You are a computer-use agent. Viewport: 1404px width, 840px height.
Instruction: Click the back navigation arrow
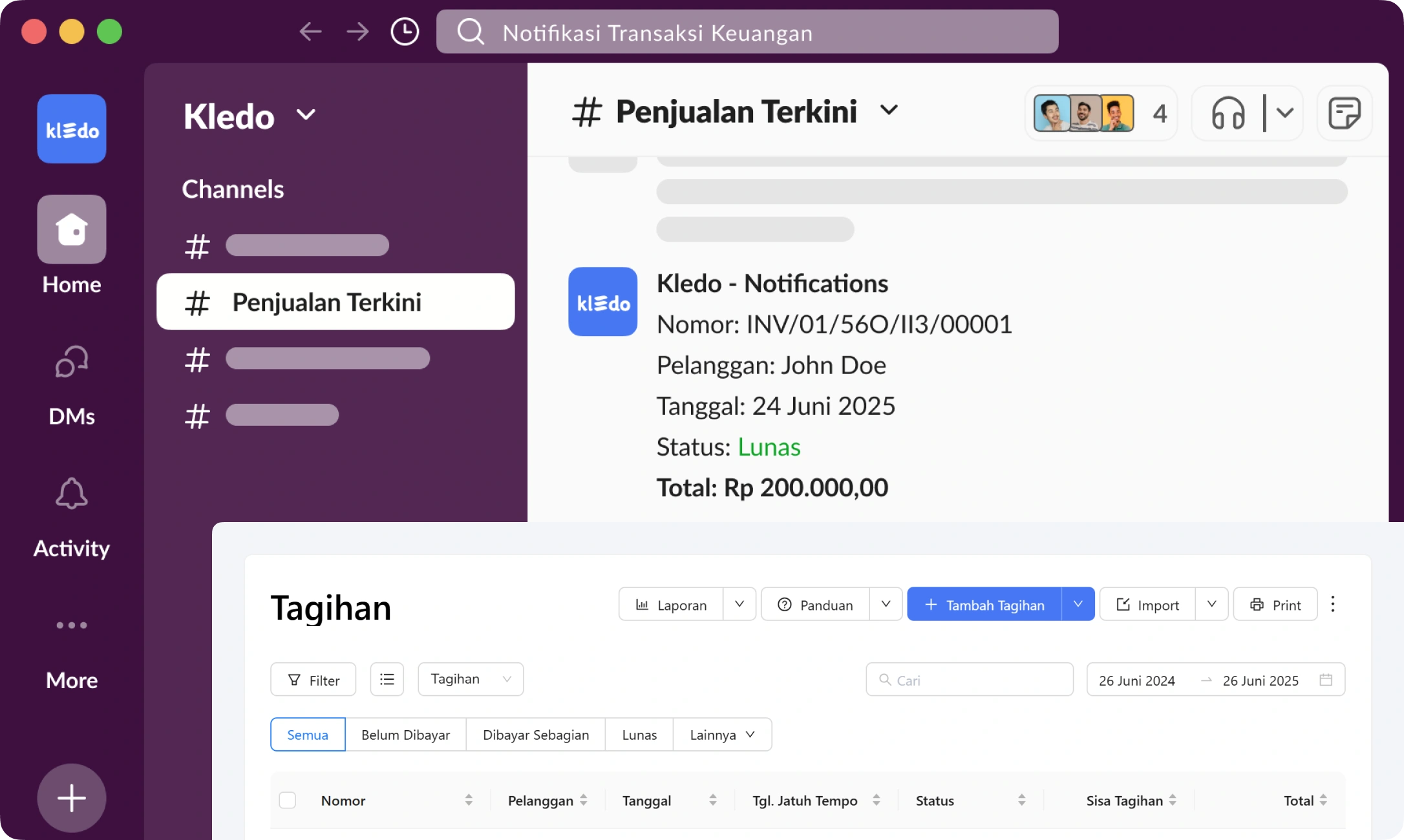310,31
